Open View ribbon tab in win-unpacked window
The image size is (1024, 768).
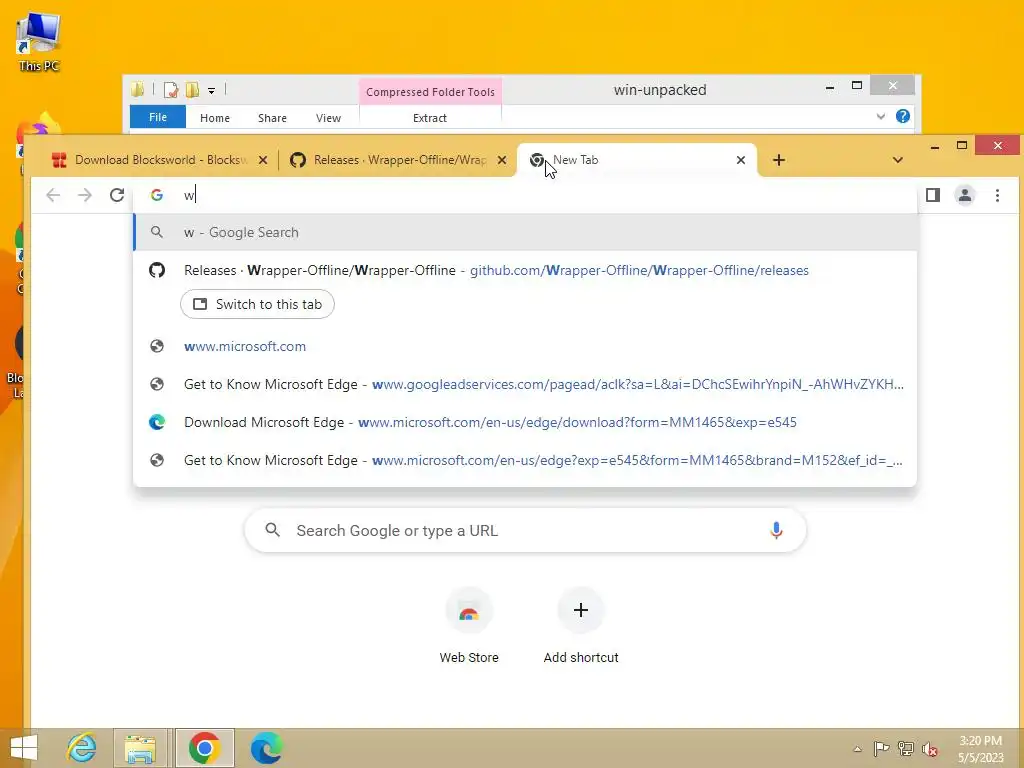(328, 118)
